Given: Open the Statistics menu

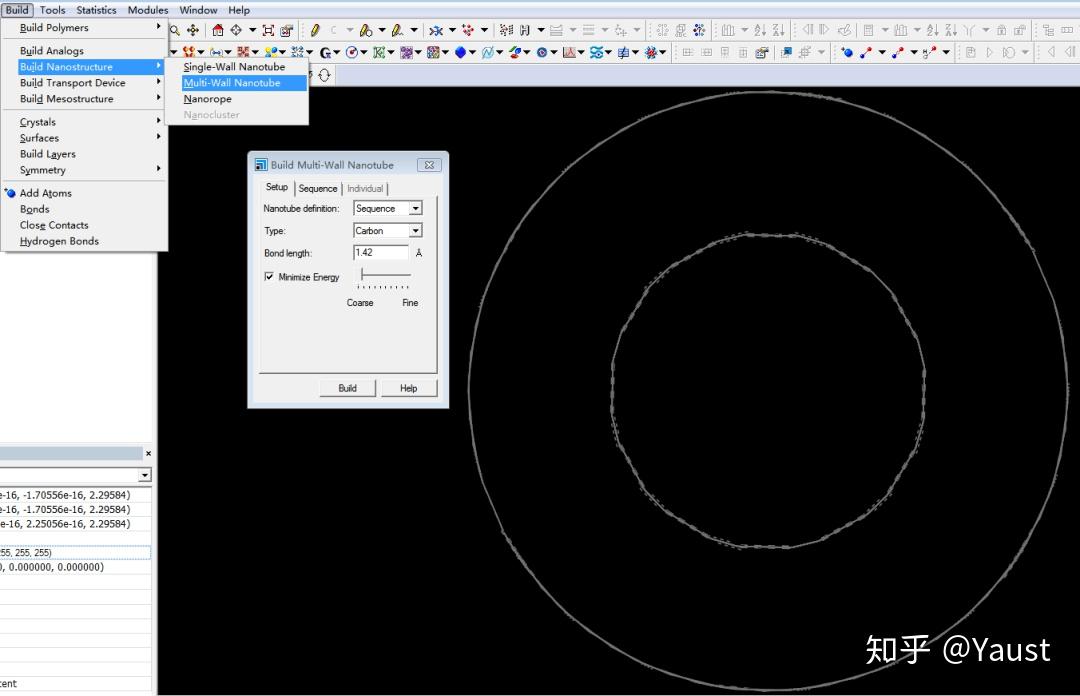Looking at the screenshot, I should click(95, 10).
